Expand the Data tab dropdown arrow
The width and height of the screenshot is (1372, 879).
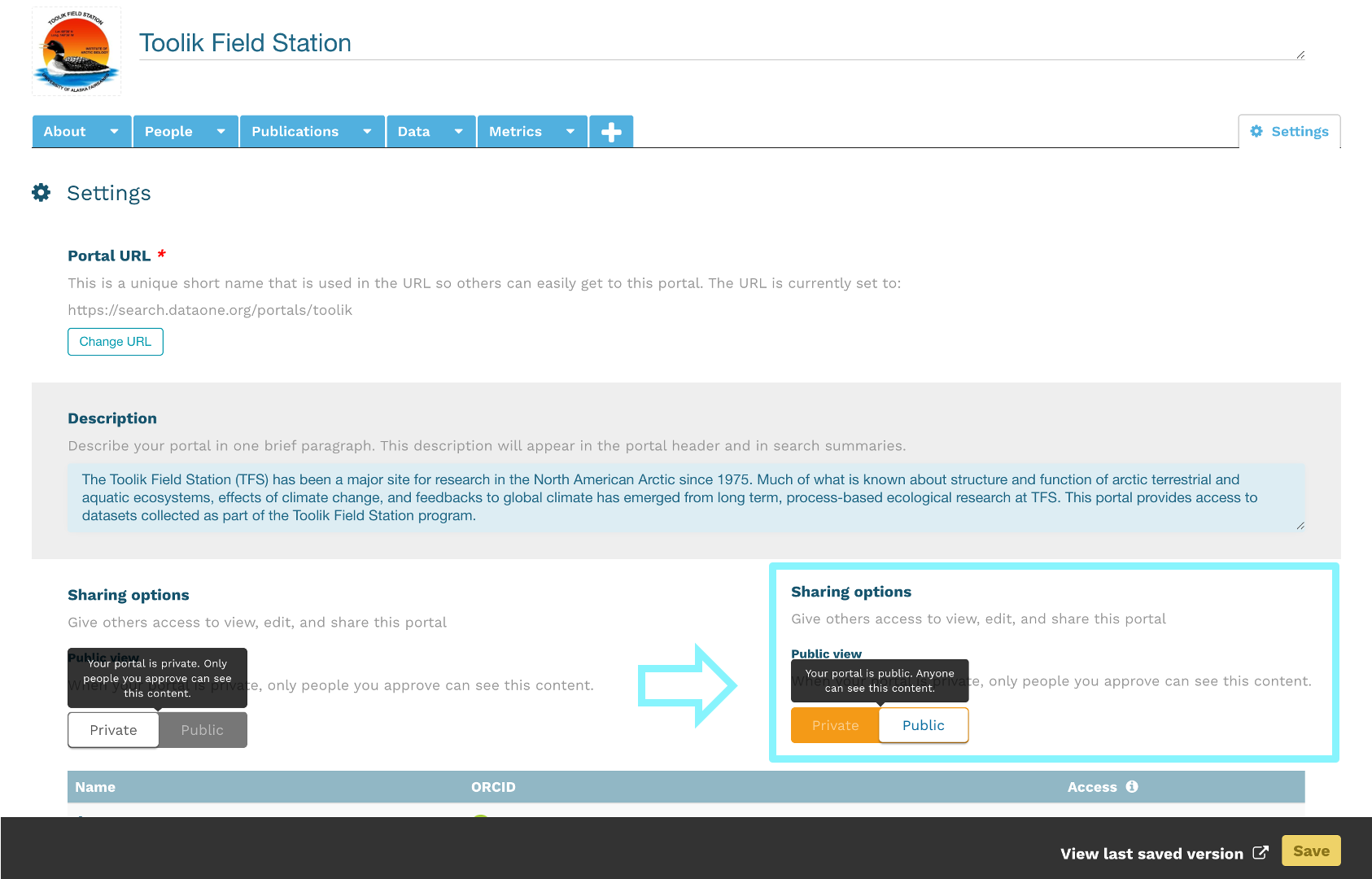tap(459, 131)
